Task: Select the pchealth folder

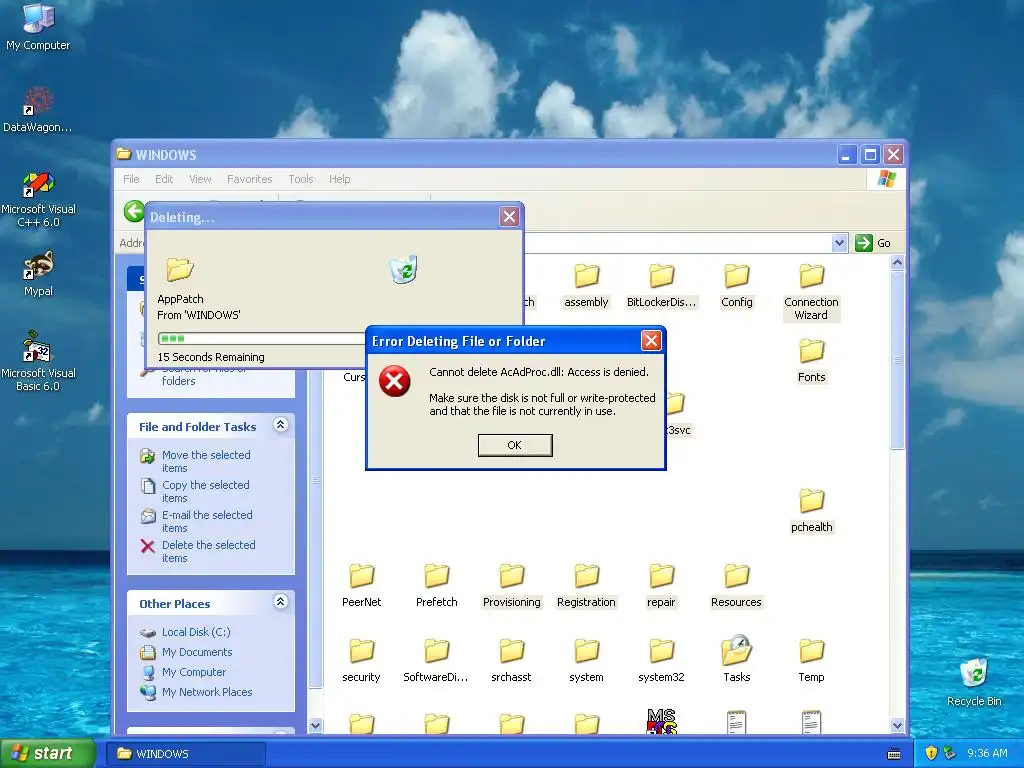Action: 811,510
